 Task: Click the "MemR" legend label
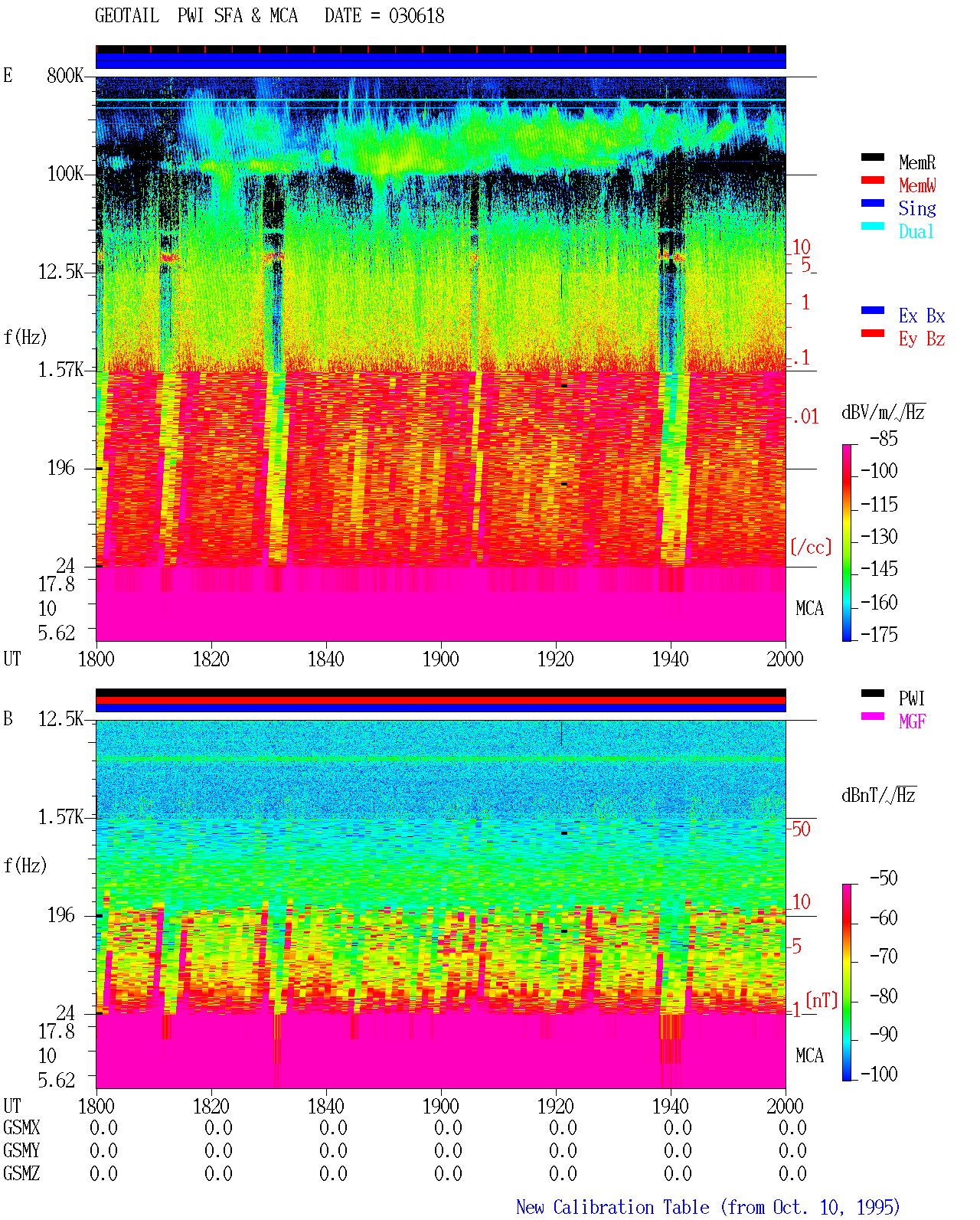coord(917,162)
